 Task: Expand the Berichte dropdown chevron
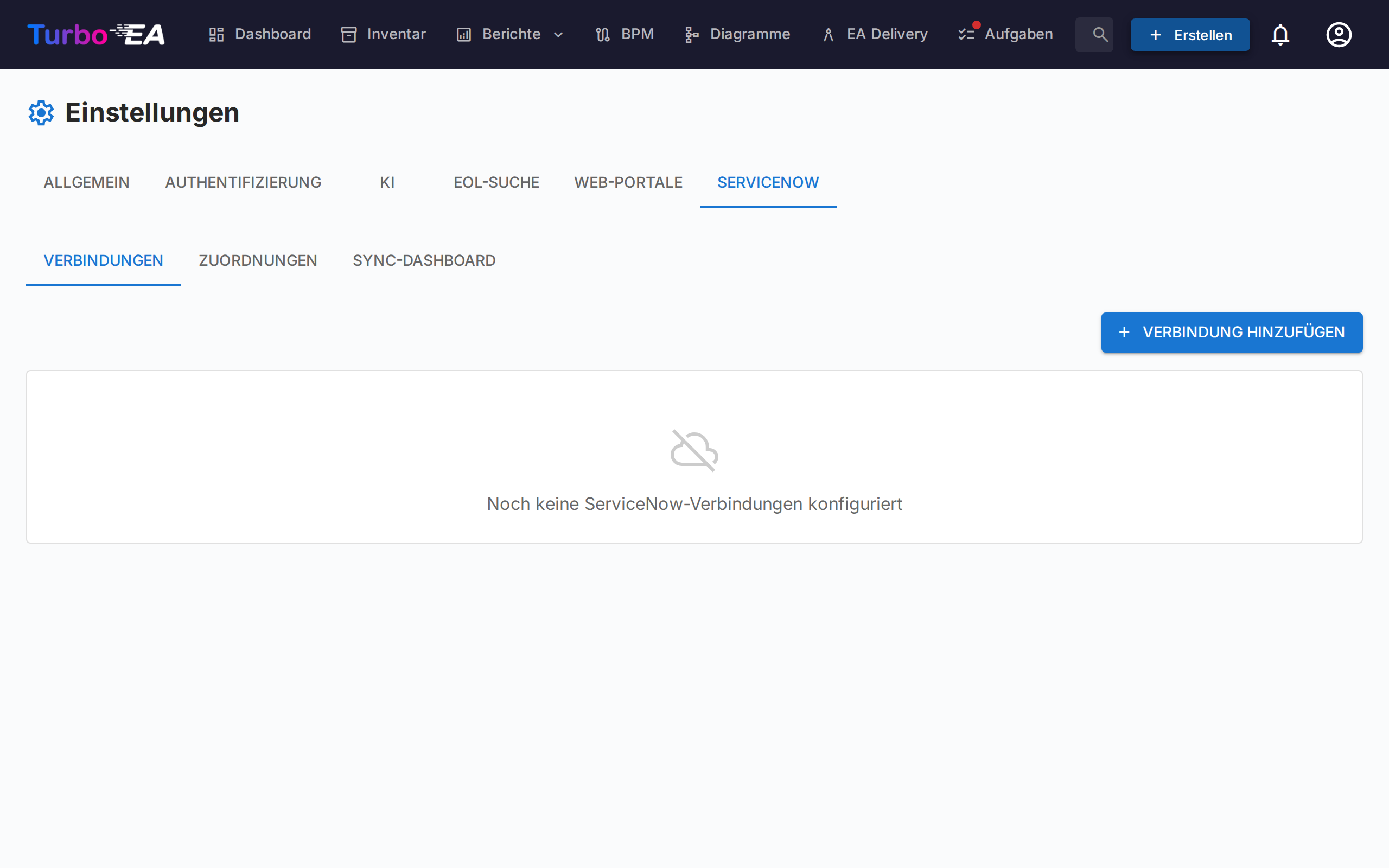click(x=558, y=34)
